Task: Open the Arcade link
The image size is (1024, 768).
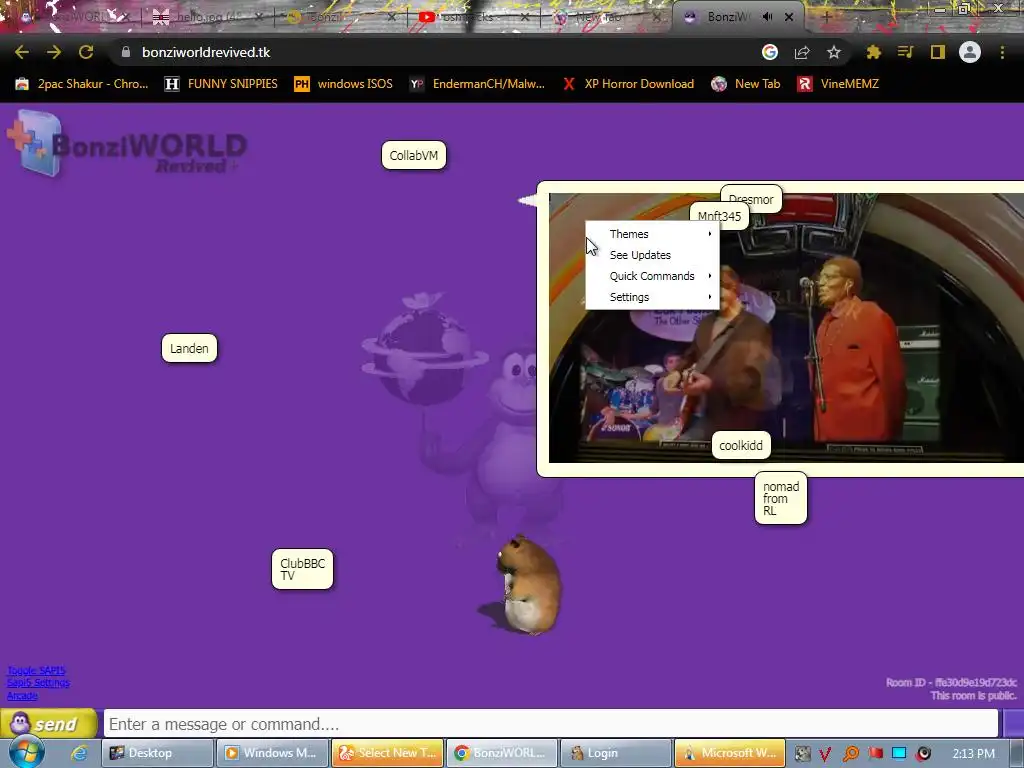Action: (x=22, y=696)
